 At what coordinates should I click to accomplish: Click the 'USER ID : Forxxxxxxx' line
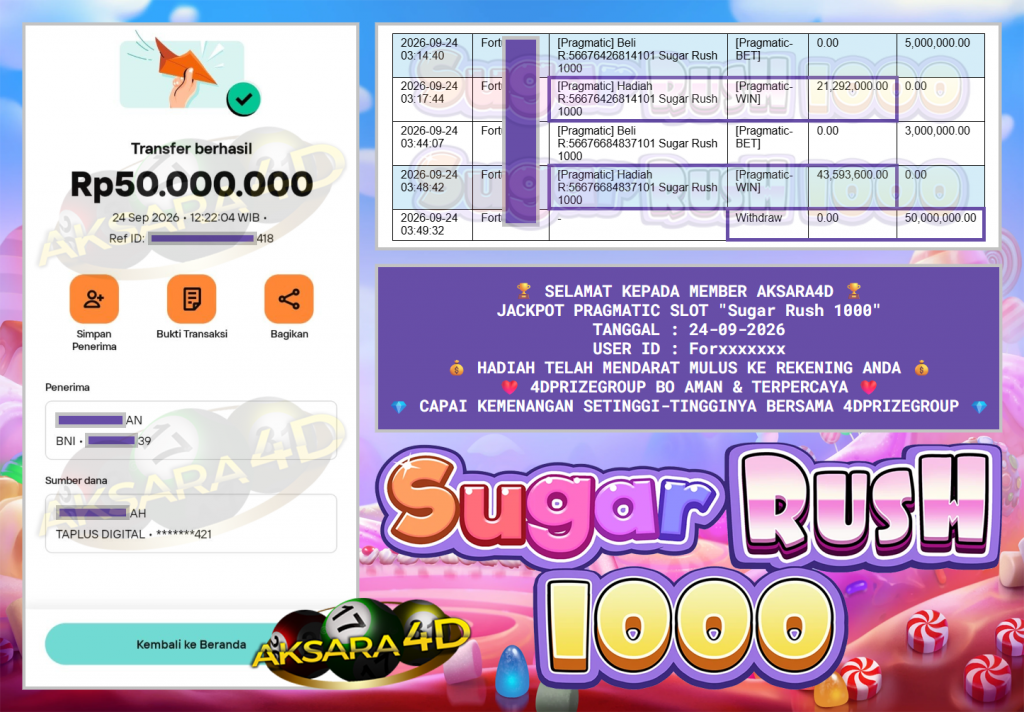tap(689, 349)
